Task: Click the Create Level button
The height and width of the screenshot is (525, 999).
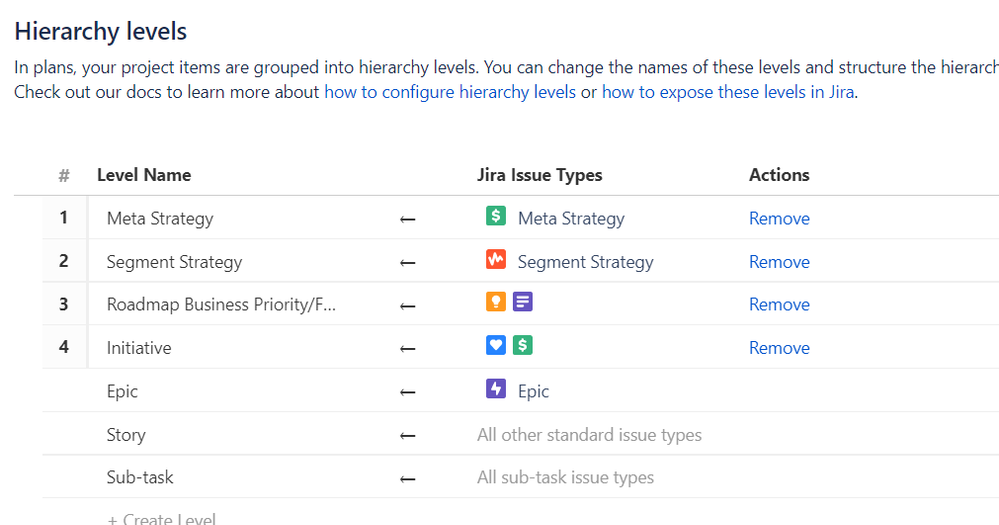Action: tap(161, 518)
